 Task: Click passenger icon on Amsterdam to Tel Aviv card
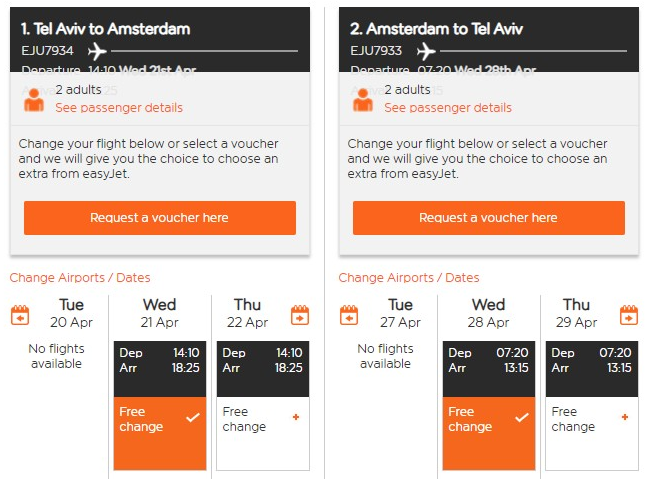[x=363, y=100]
